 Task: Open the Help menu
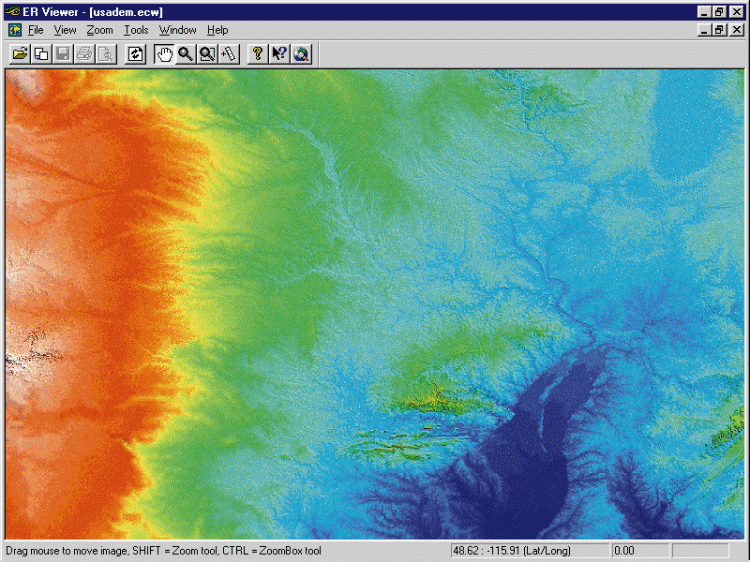click(x=218, y=30)
